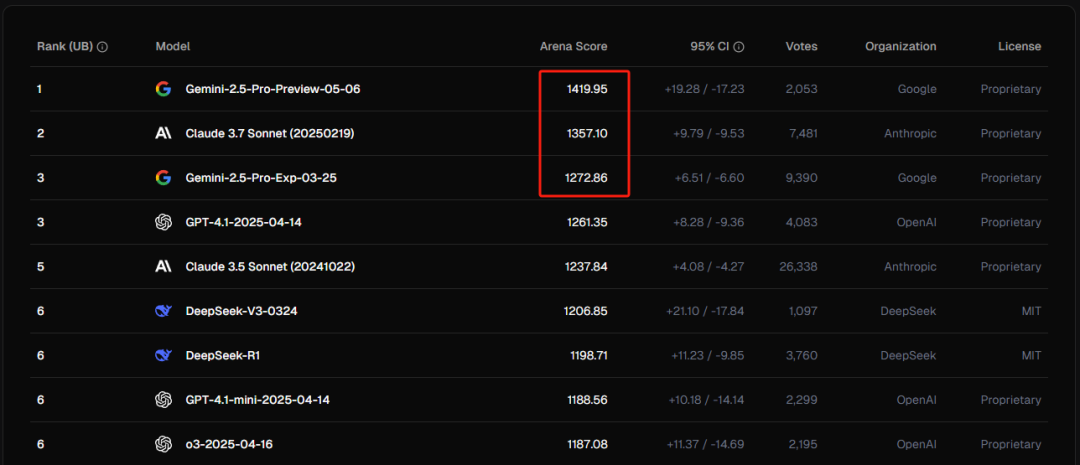Click the Organization column header

[x=900, y=47]
